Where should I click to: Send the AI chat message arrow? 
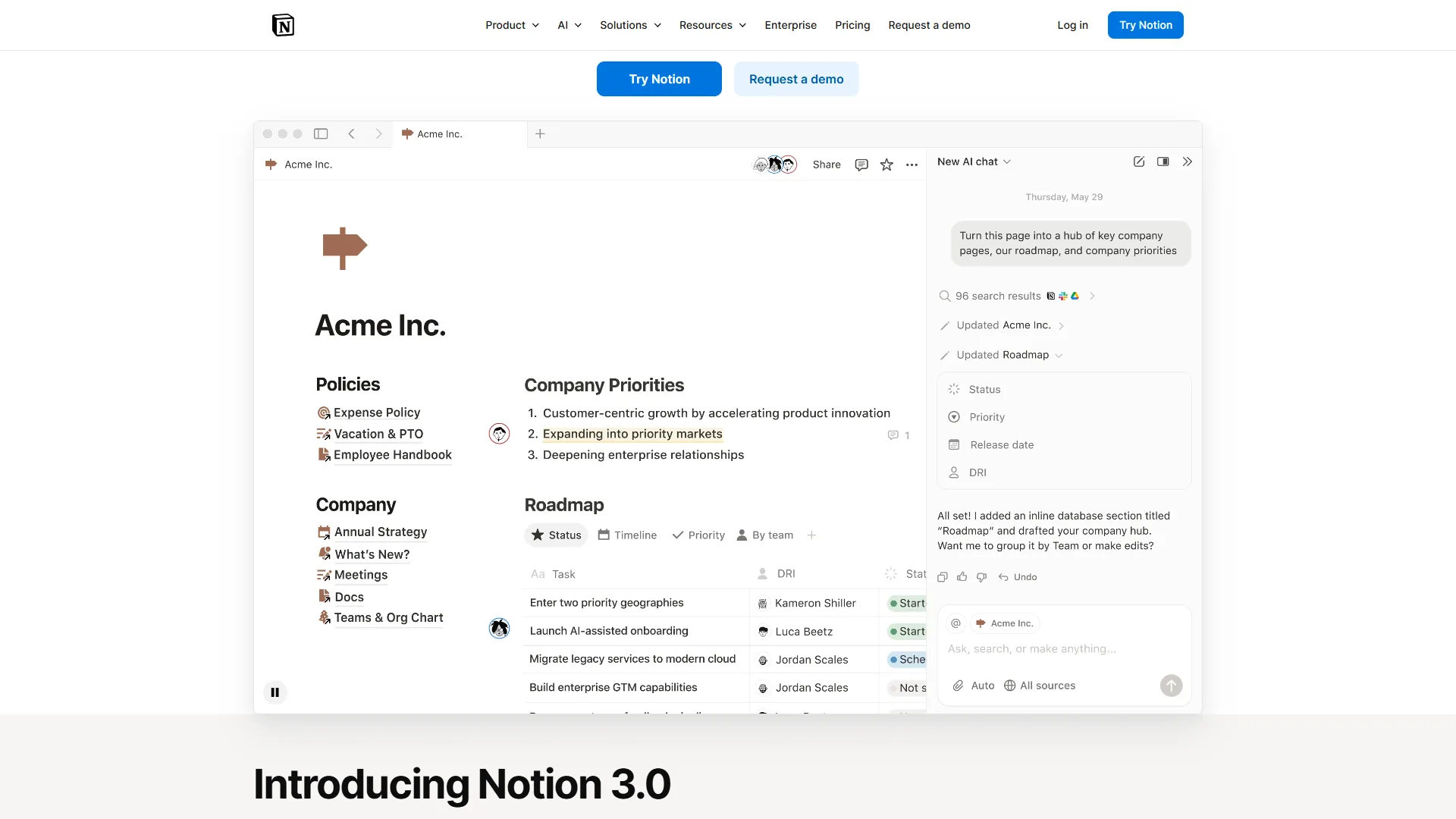click(1171, 686)
